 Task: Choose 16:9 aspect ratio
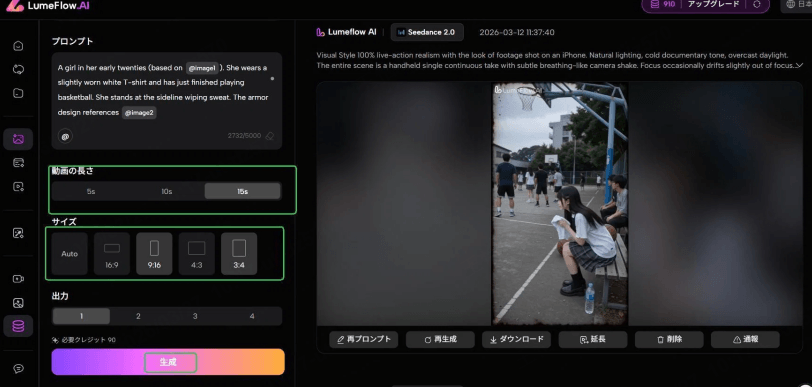(112, 253)
